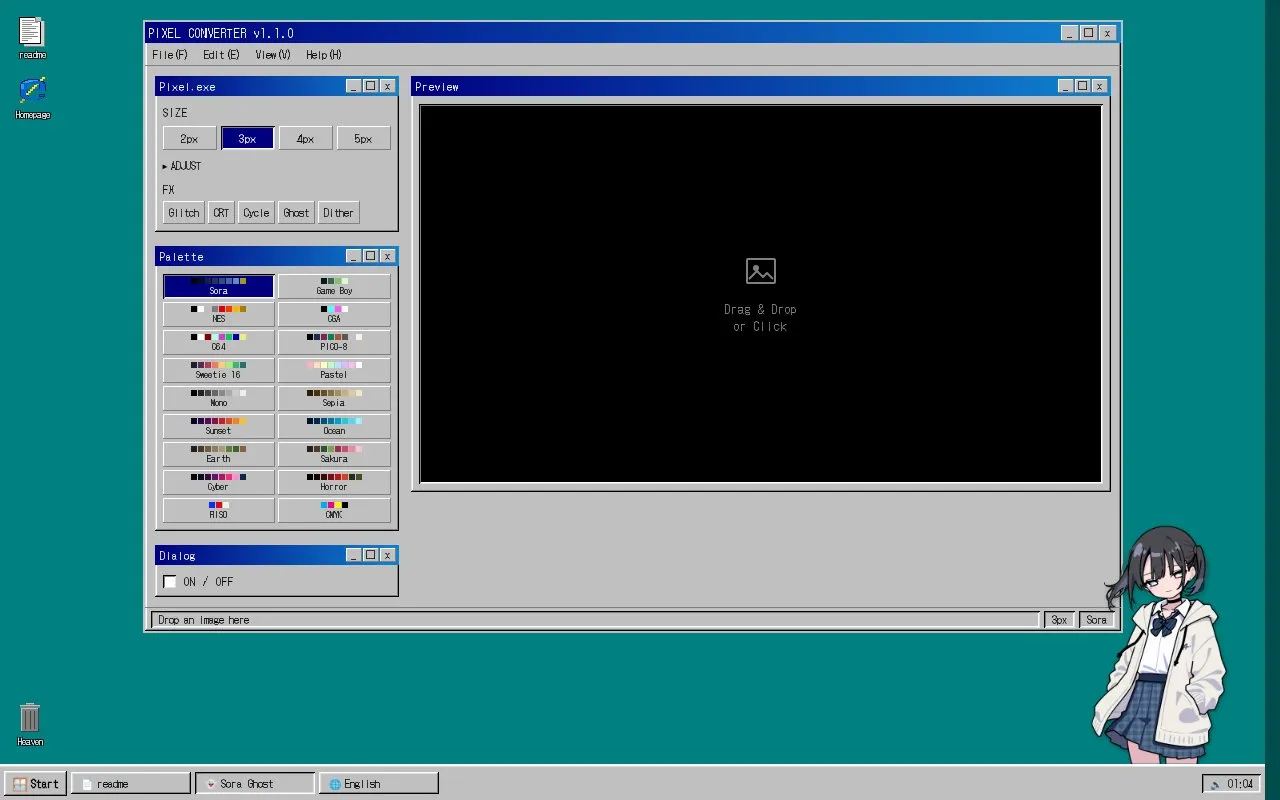Open the File(F) menu
Screen dimensions: 1280x800
pos(169,55)
